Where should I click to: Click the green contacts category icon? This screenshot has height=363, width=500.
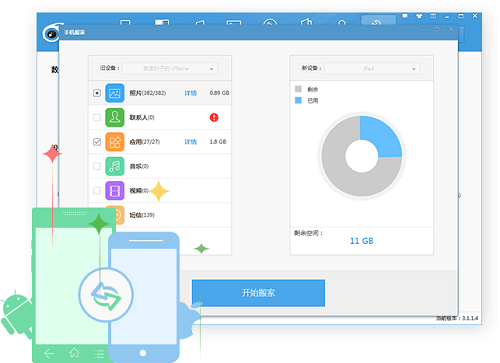click(115, 117)
